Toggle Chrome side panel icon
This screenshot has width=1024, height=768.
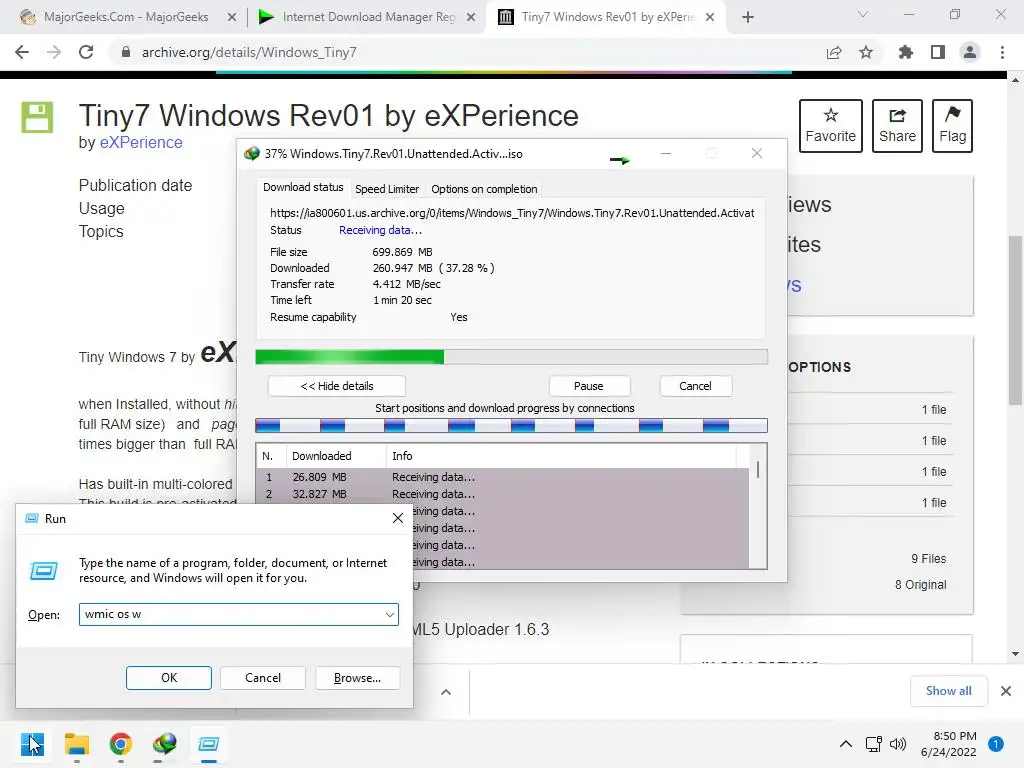pyautogui.click(x=938, y=52)
